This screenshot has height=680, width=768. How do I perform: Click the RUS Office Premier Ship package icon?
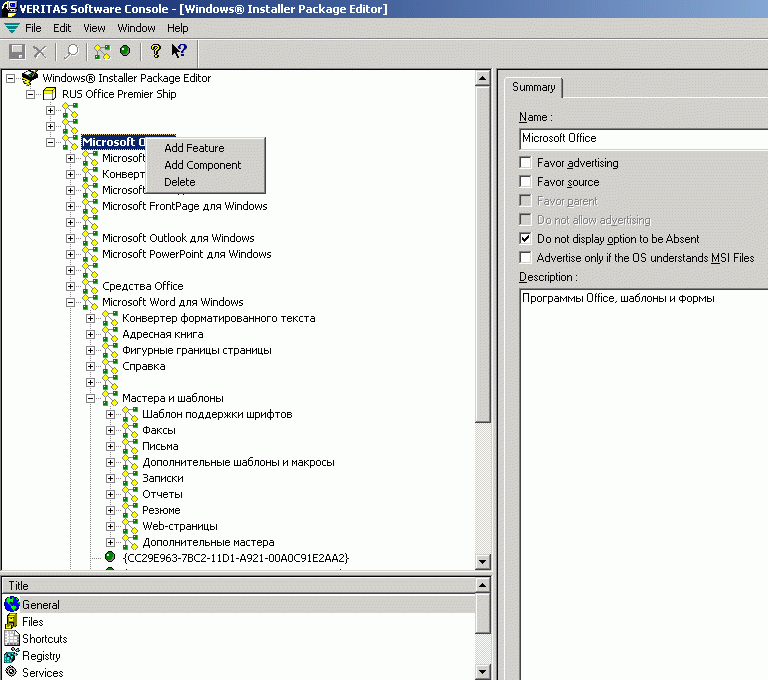pyautogui.click(x=49, y=94)
